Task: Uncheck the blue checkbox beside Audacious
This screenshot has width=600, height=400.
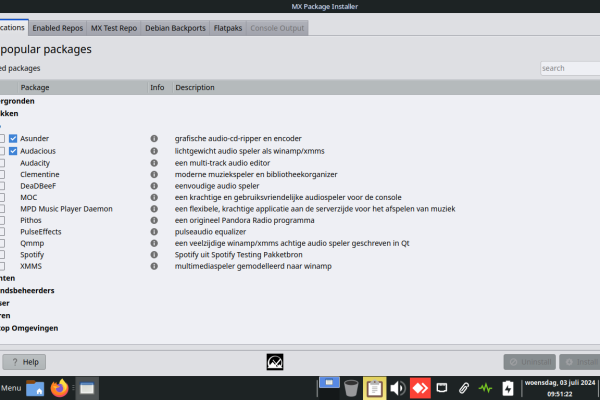Action: (x=14, y=150)
